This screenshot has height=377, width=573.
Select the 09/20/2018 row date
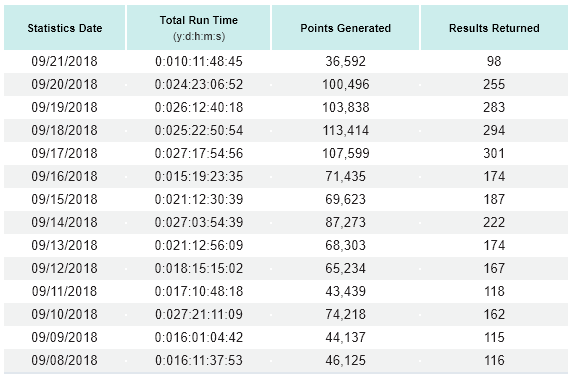65,84
